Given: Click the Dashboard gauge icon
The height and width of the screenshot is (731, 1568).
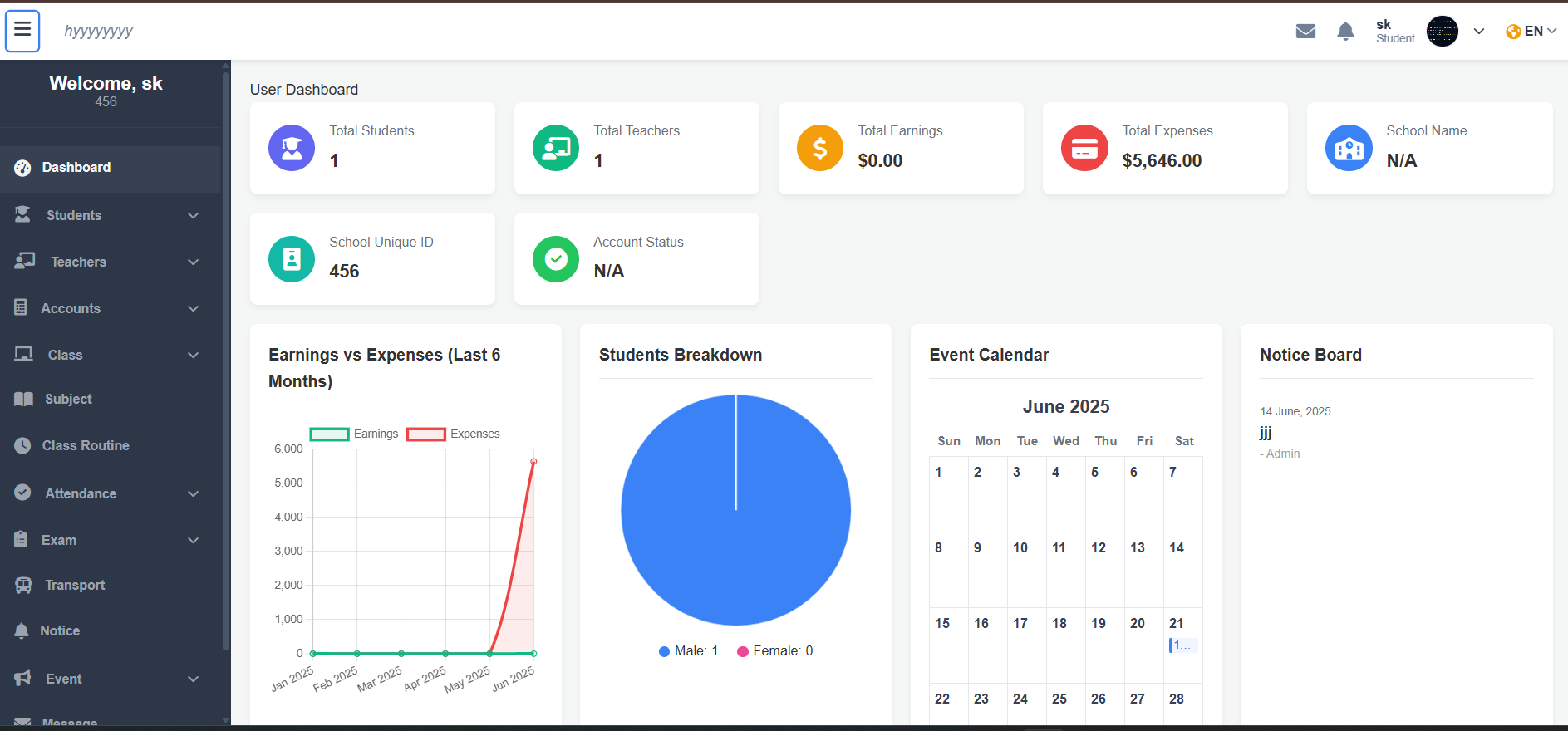Looking at the screenshot, I should click(x=22, y=168).
